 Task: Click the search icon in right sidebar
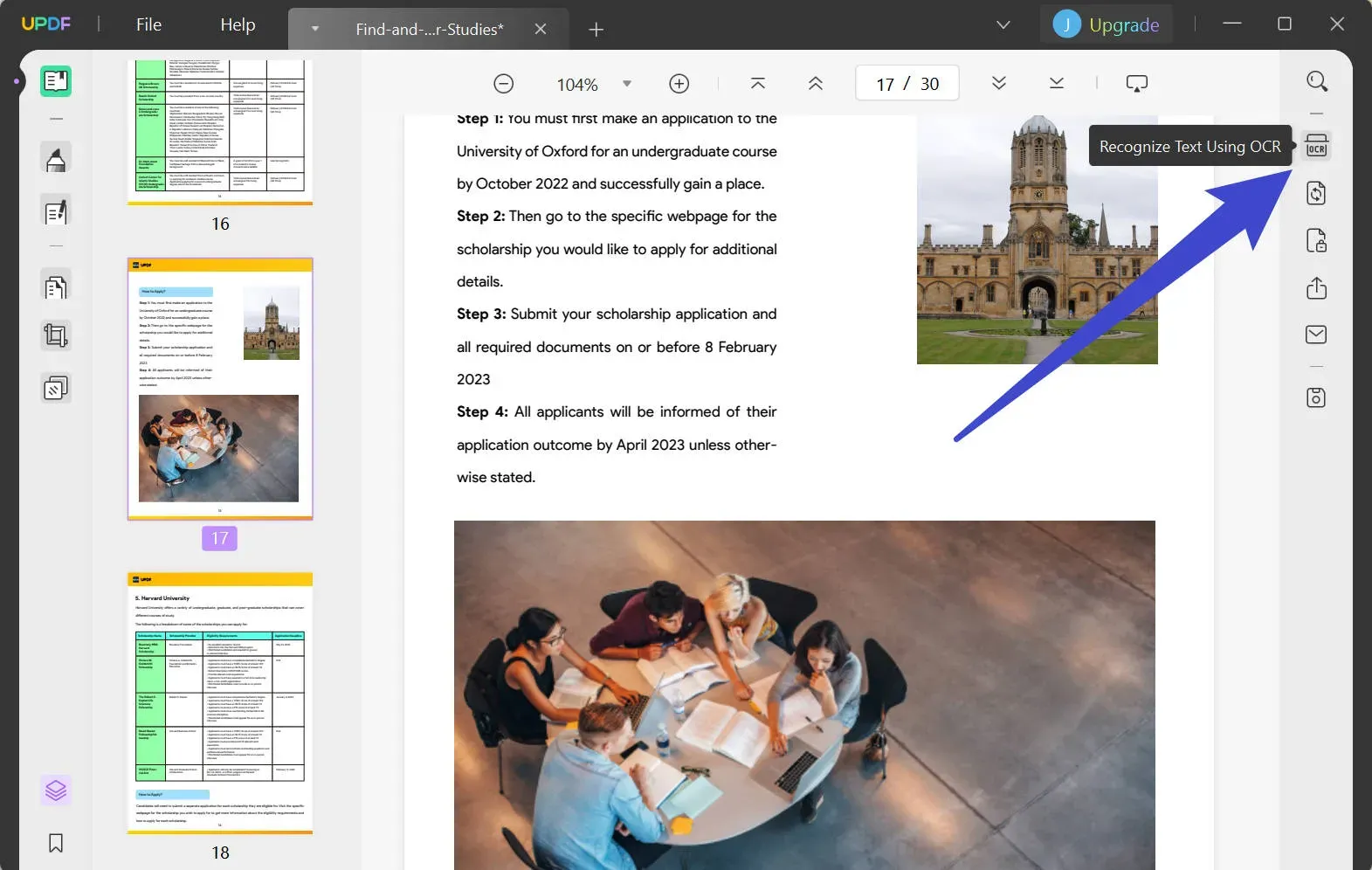pyautogui.click(x=1316, y=81)
